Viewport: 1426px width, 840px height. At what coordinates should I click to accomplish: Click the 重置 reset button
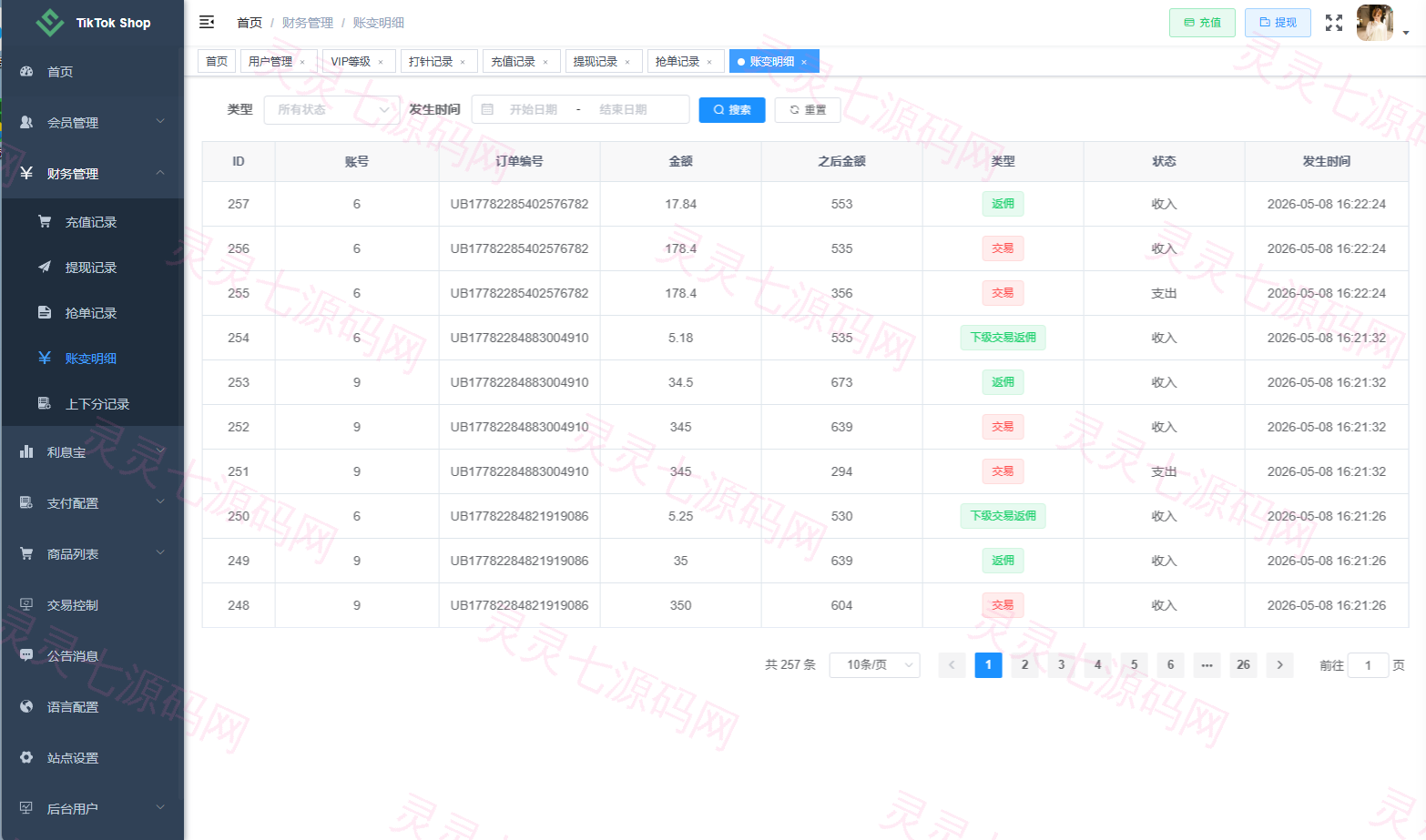[x=808, y=110]
